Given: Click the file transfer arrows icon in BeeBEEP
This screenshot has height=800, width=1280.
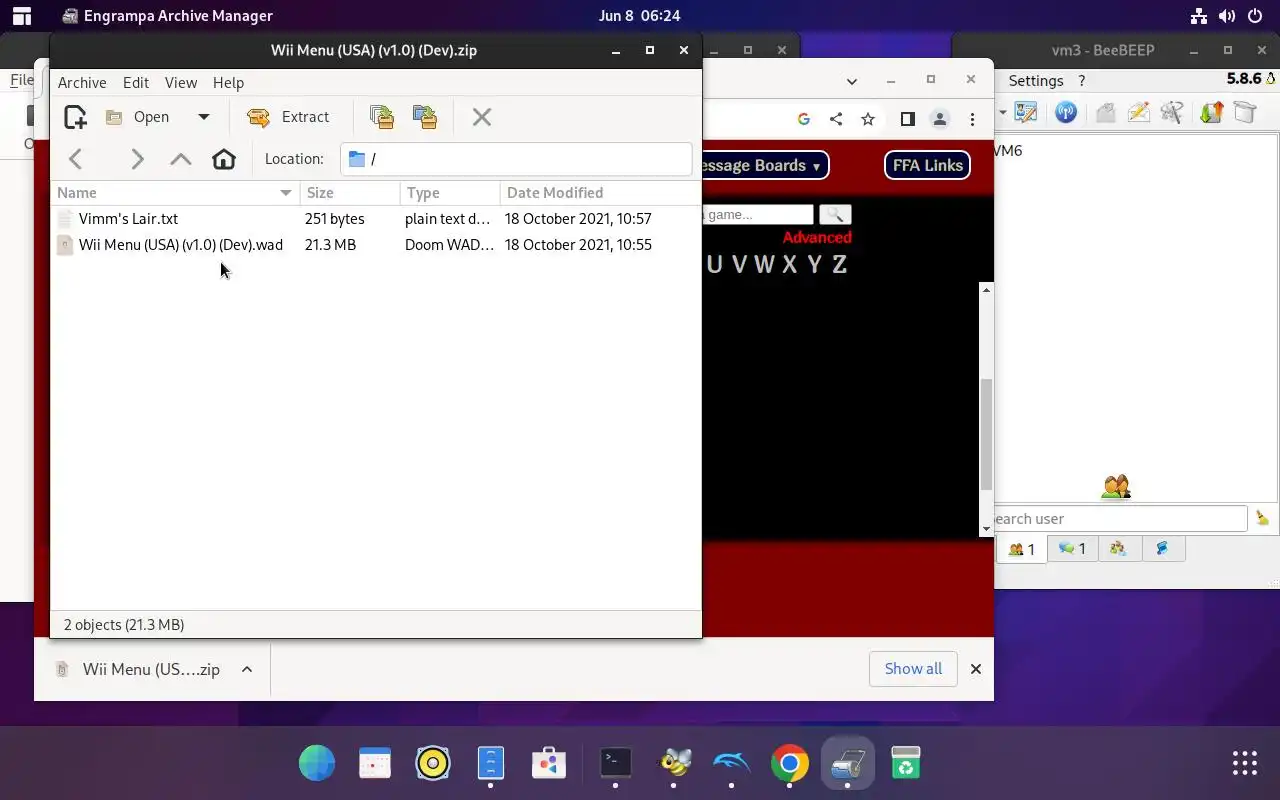Looking at the screenshot, I should (1212, 113).
